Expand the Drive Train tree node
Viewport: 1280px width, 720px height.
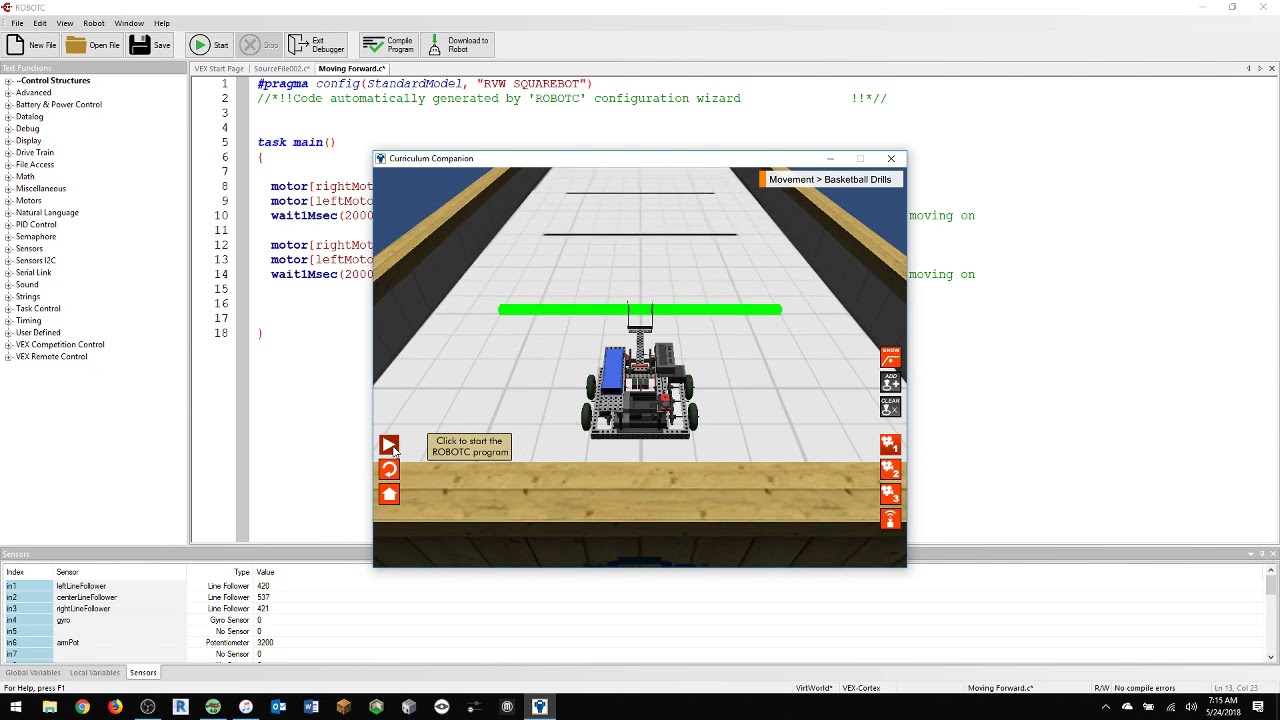tap(8, 153)
